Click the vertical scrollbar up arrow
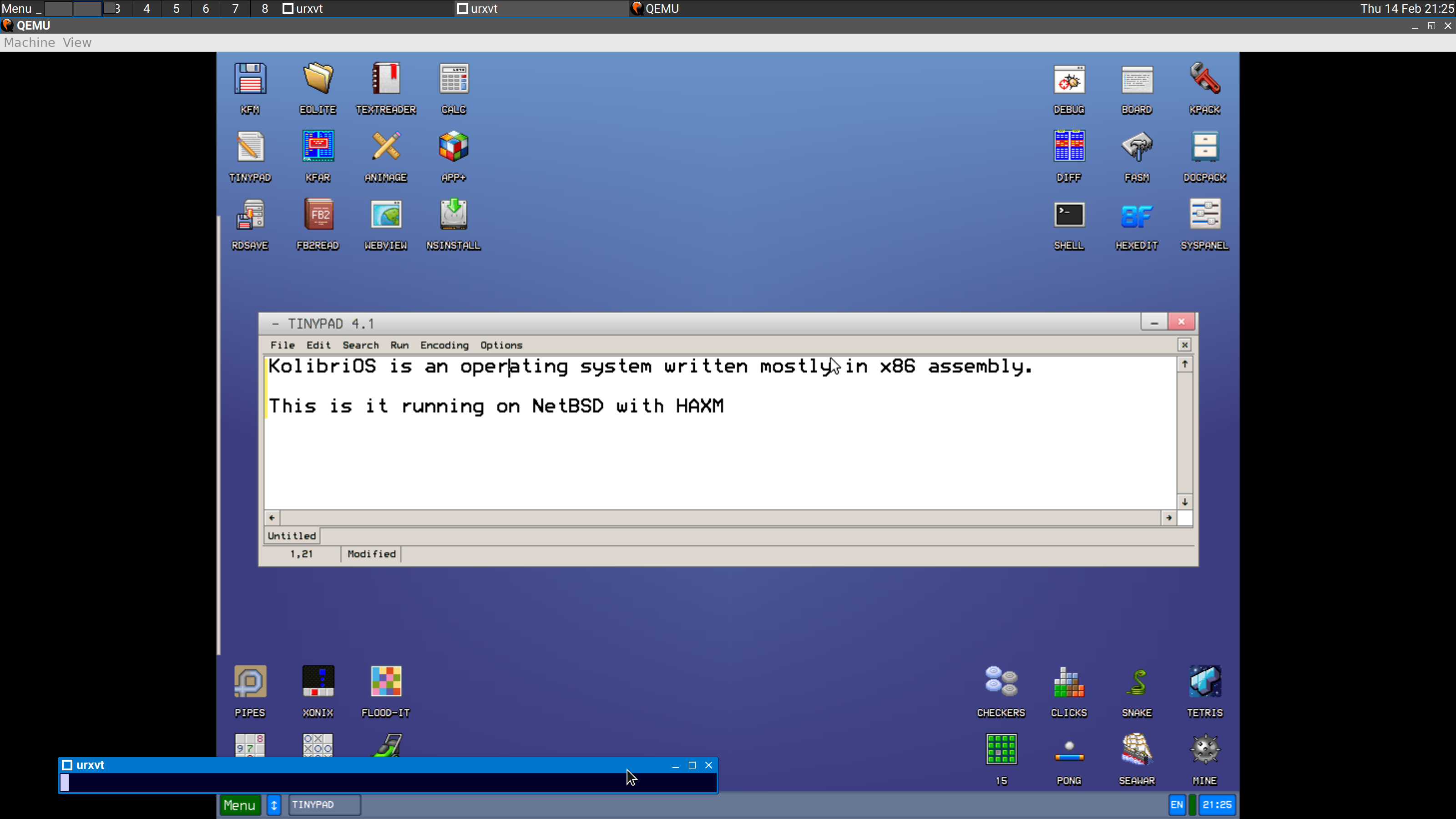This screenshot has height=819, width=1456. [x=1185, y=364]
